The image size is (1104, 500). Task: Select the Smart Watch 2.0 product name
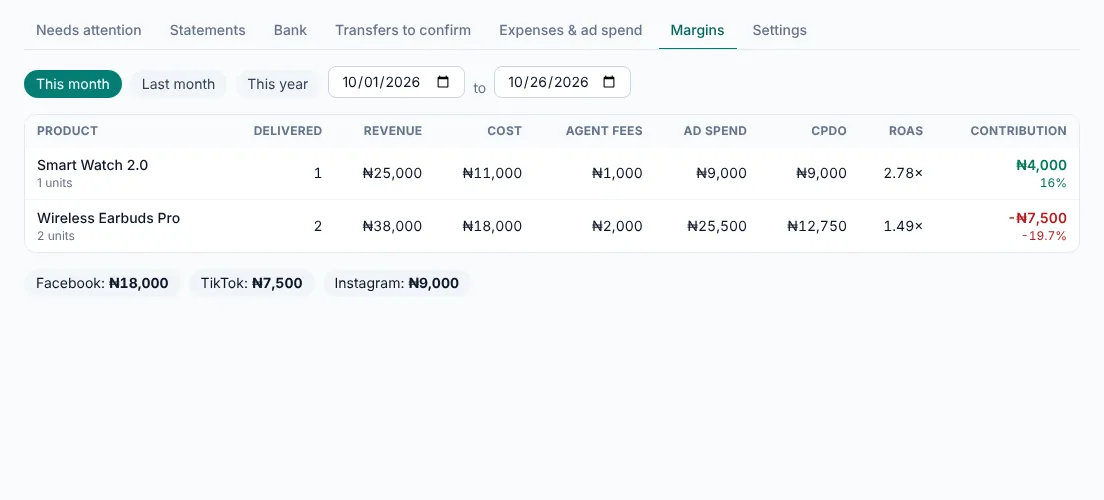(92, 165)
